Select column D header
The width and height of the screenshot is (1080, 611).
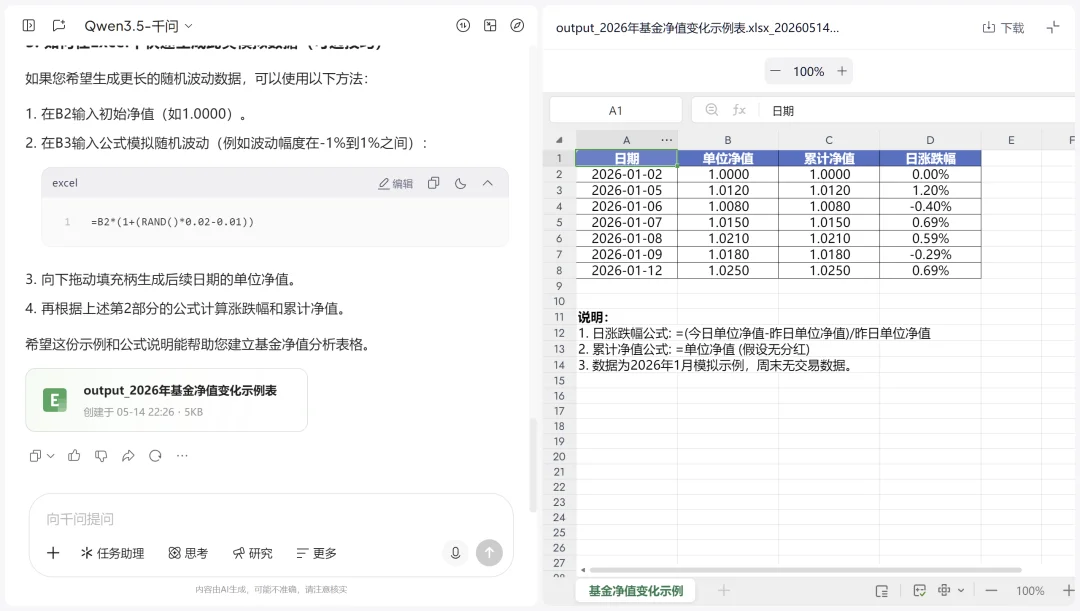pos(931,140)
